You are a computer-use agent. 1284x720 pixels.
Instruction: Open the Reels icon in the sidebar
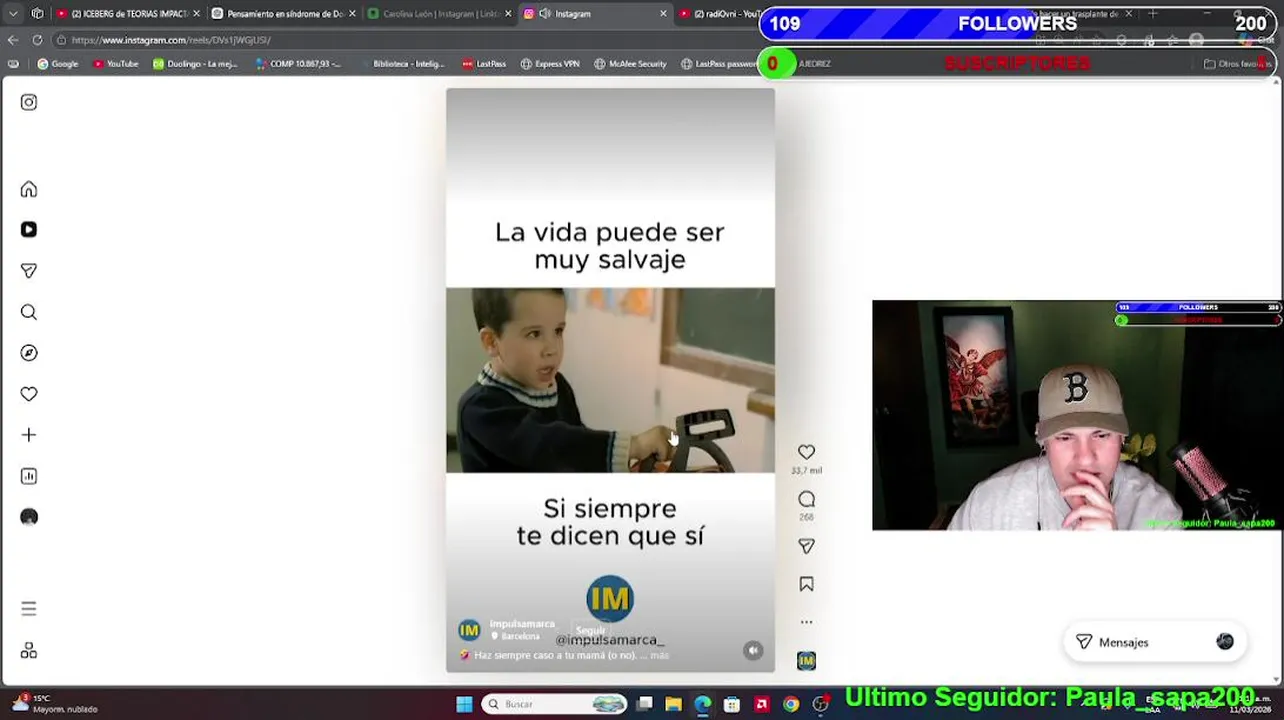tap(29, 230)
